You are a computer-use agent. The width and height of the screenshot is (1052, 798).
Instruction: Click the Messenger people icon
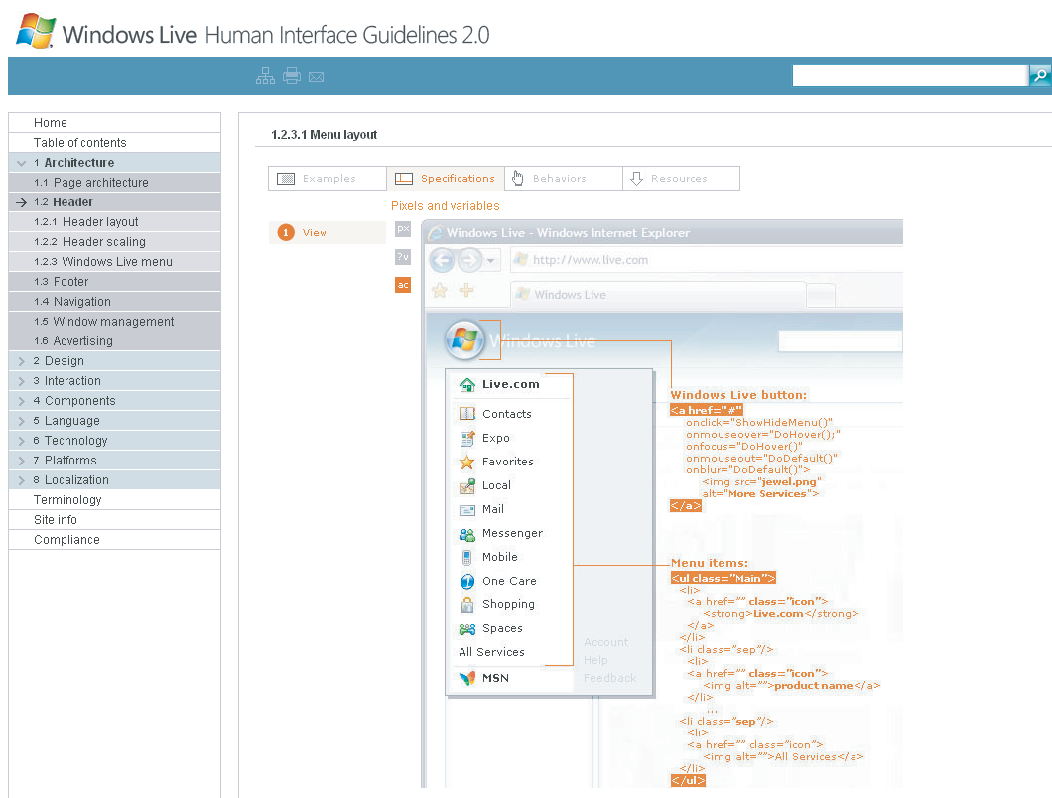[467, 534]
